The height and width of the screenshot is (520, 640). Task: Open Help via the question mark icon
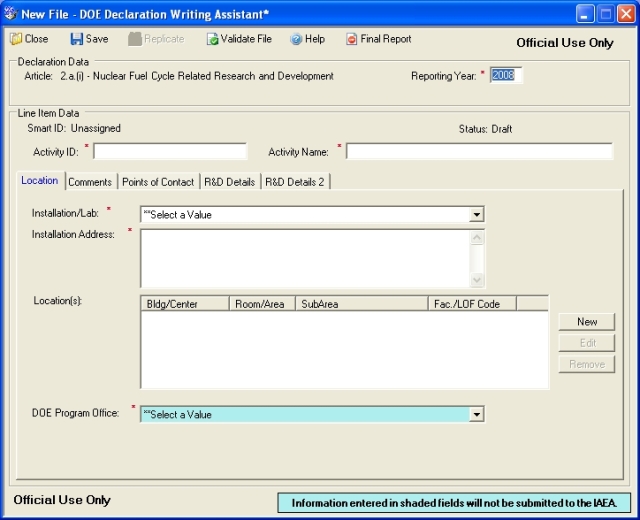[x=296, y=39]
